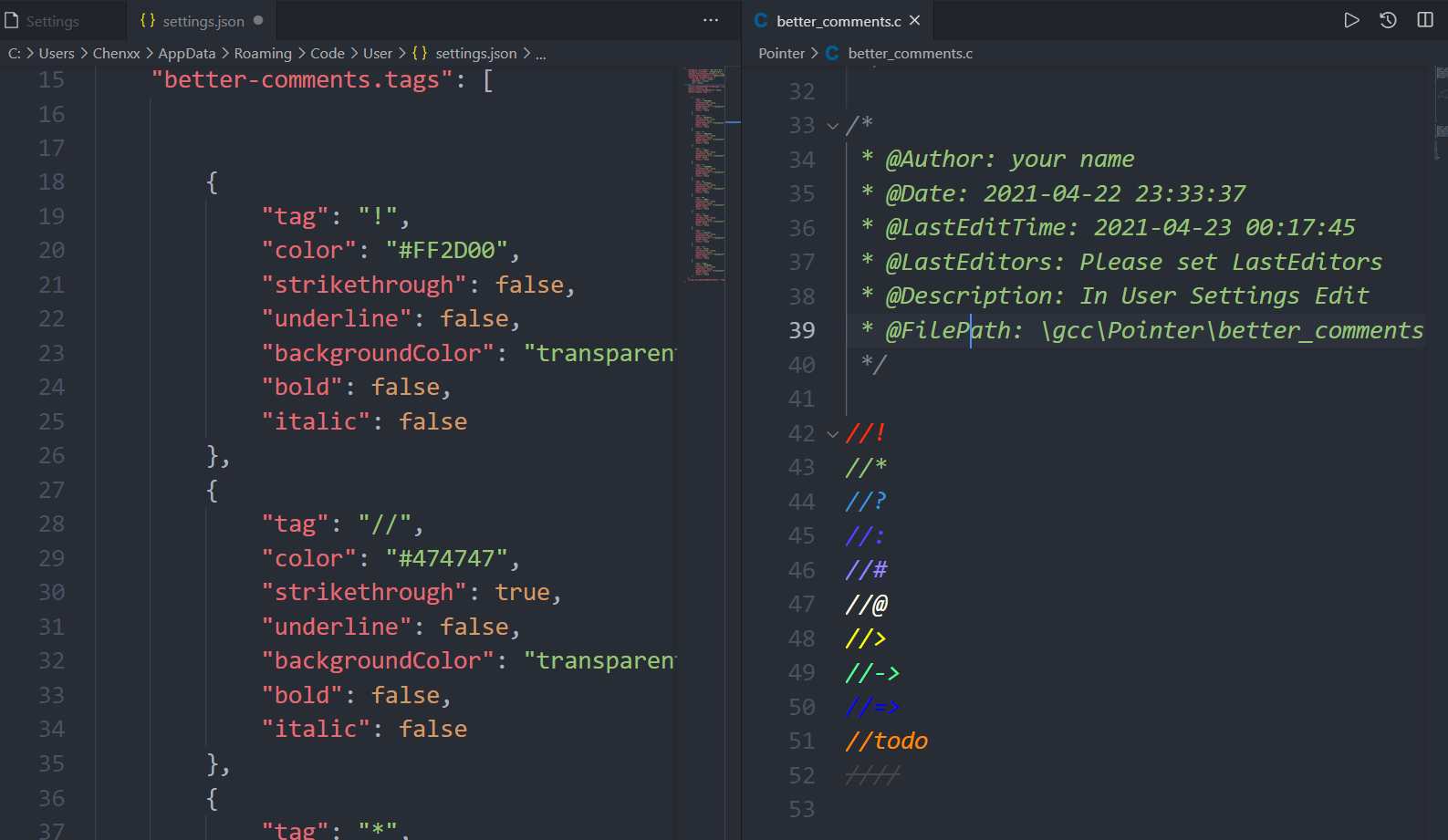Click the C language icon in breadcrumb
This screenshot has height=840, width=1448.
click(x=832, y=53)
